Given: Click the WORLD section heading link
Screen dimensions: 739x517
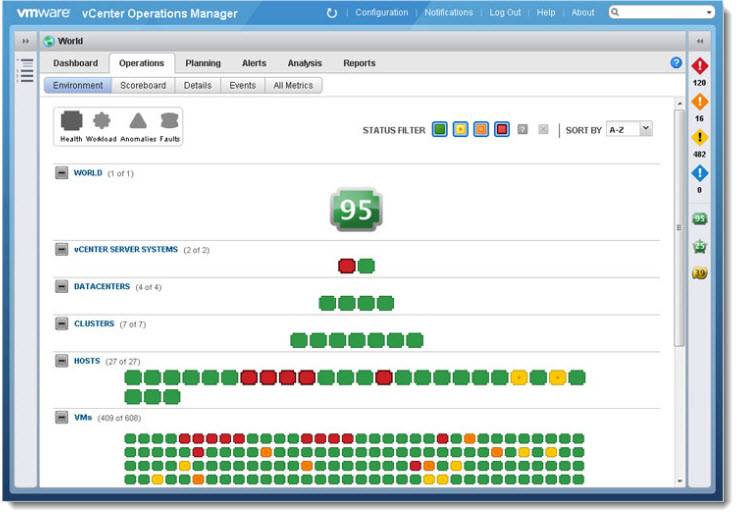Looking at the screenshot, I should 88,173.
